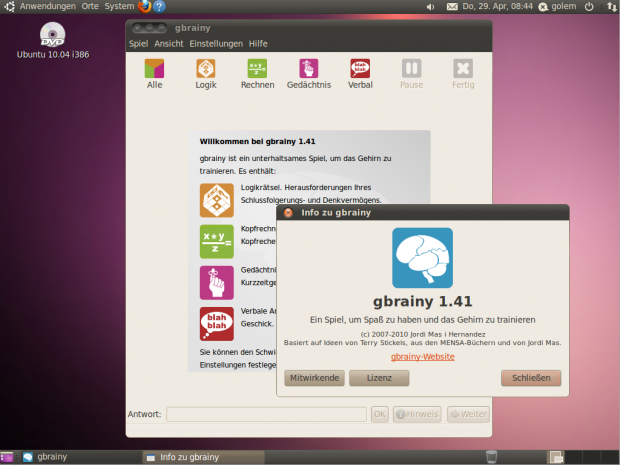Click the show desktop button in the bottom panel

point(7,457)
